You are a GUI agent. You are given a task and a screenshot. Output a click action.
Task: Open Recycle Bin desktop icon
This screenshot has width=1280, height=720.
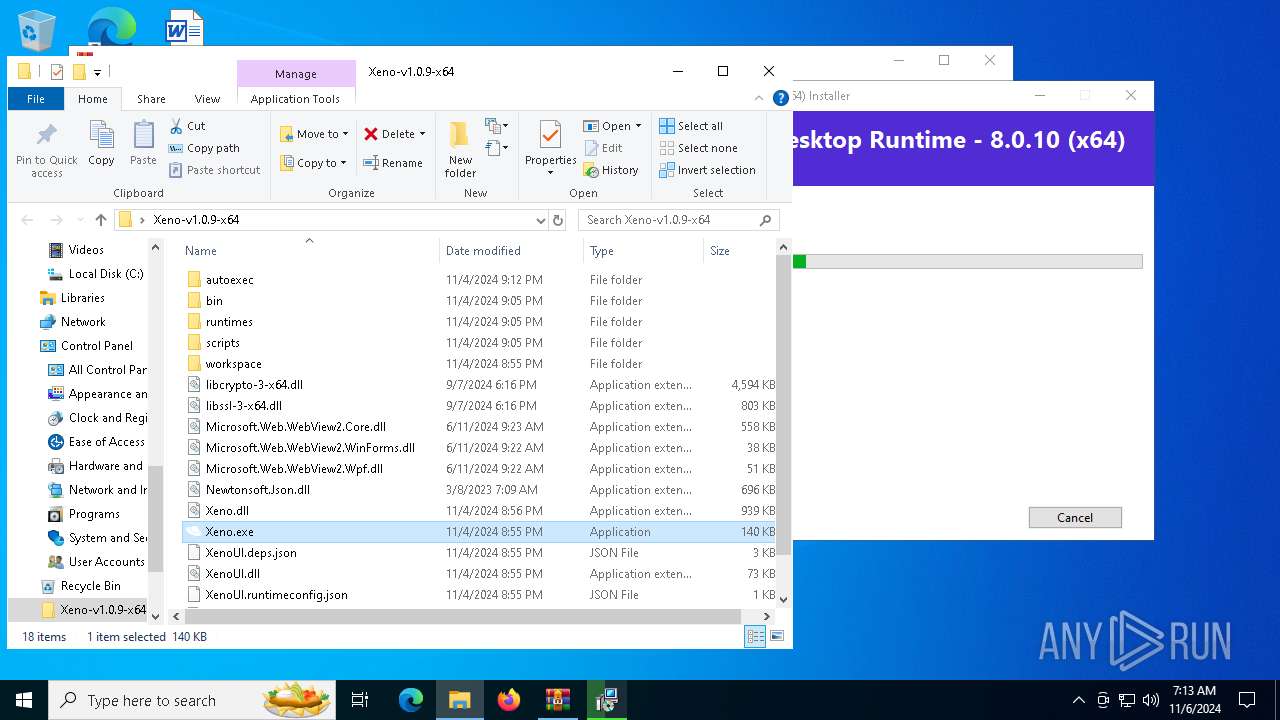(x=37, y=30)
